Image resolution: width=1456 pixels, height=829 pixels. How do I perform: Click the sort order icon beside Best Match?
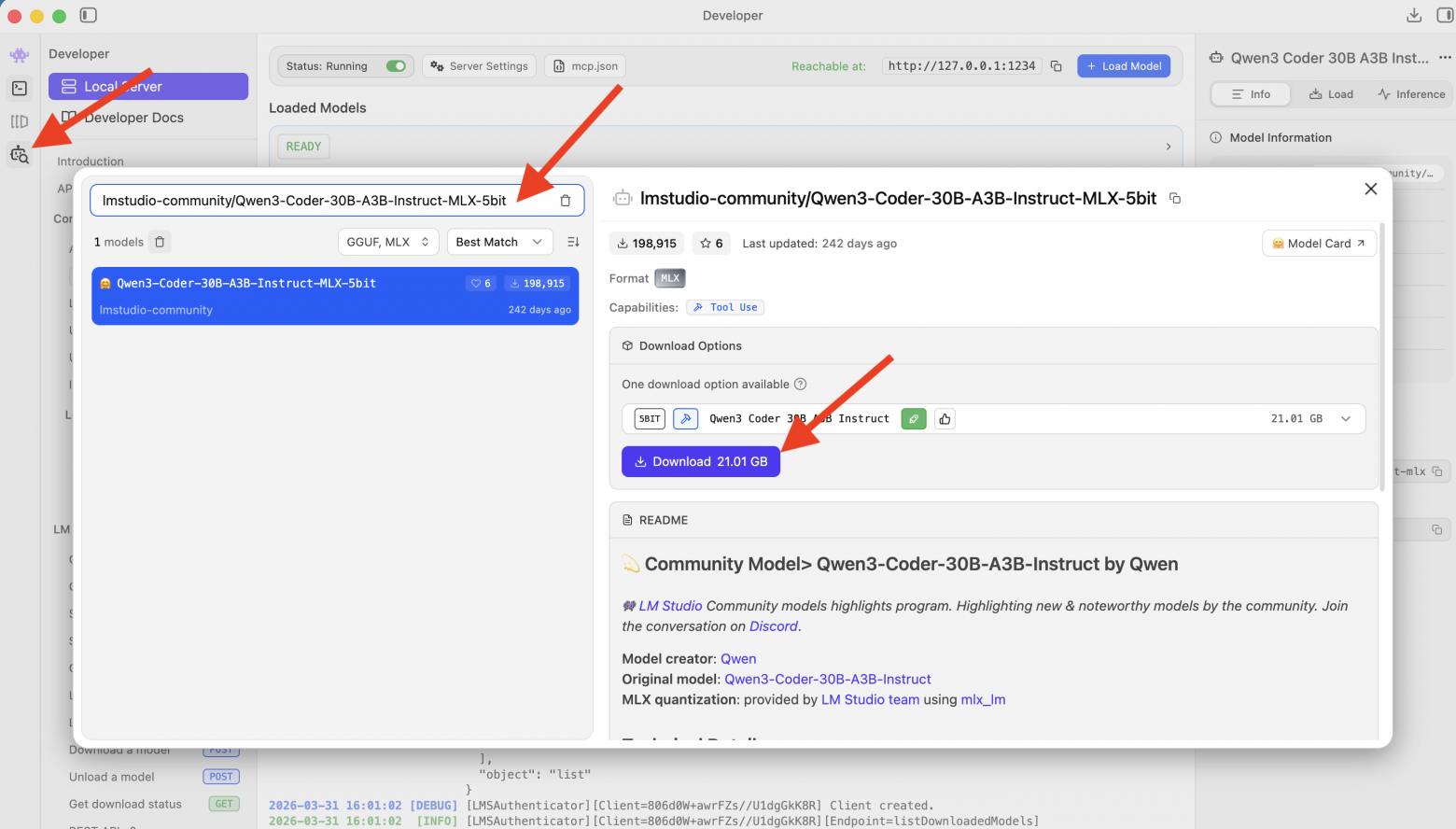tap(573, 242)
